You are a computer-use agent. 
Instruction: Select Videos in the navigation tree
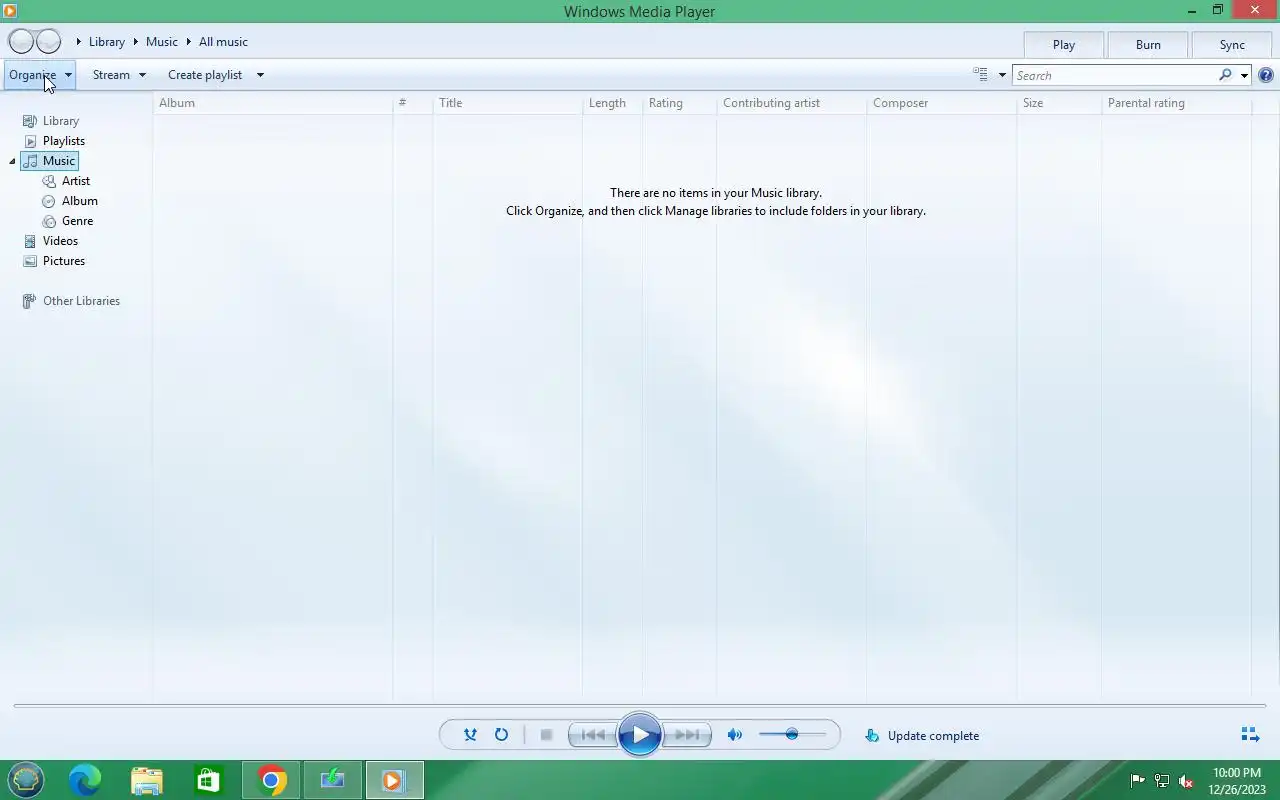[51, 241]
